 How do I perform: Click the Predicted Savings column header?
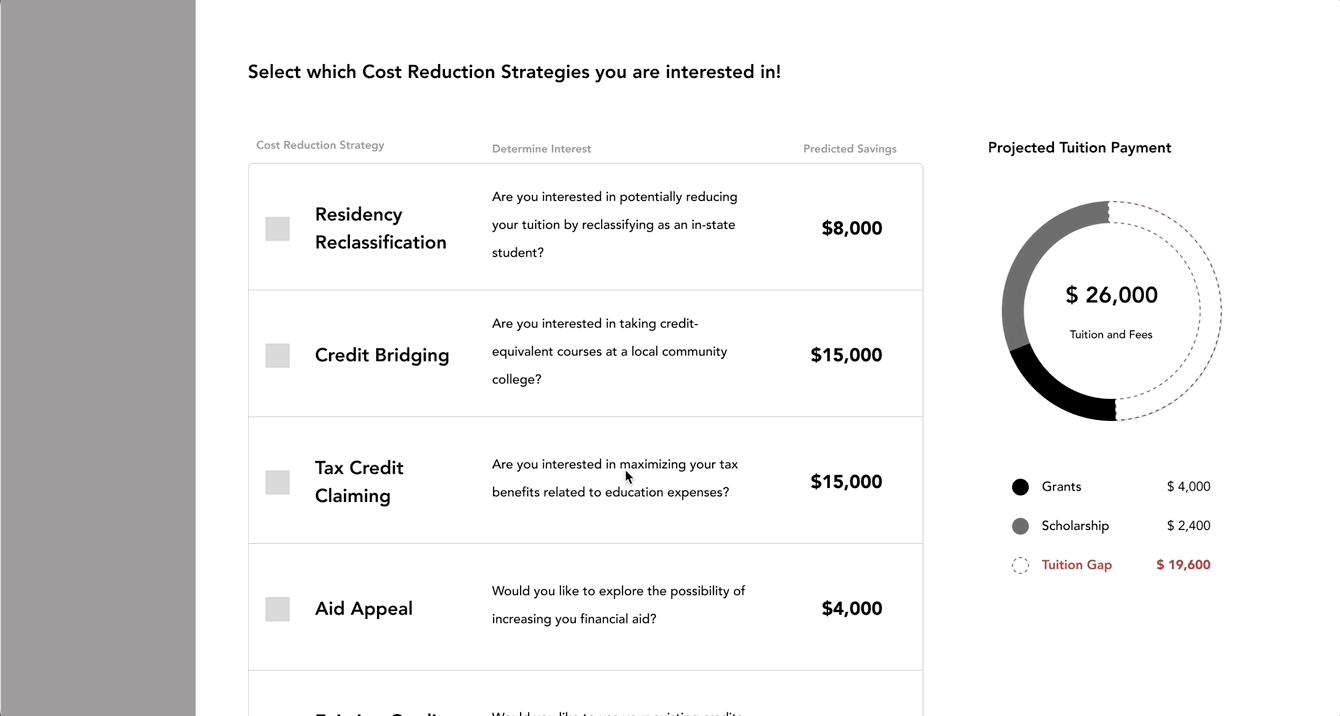[849, 149]
